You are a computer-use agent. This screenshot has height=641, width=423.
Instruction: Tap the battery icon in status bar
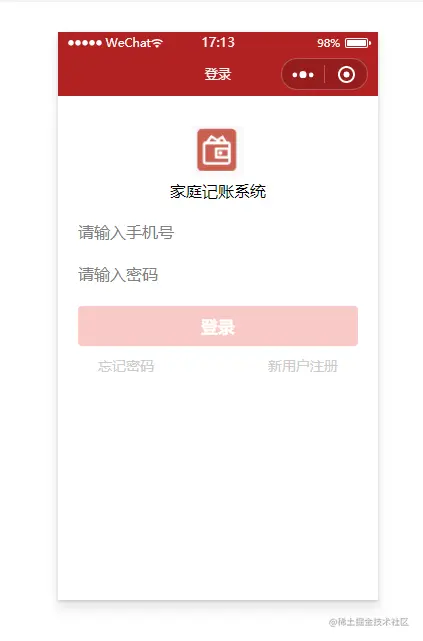coord(358,43)
